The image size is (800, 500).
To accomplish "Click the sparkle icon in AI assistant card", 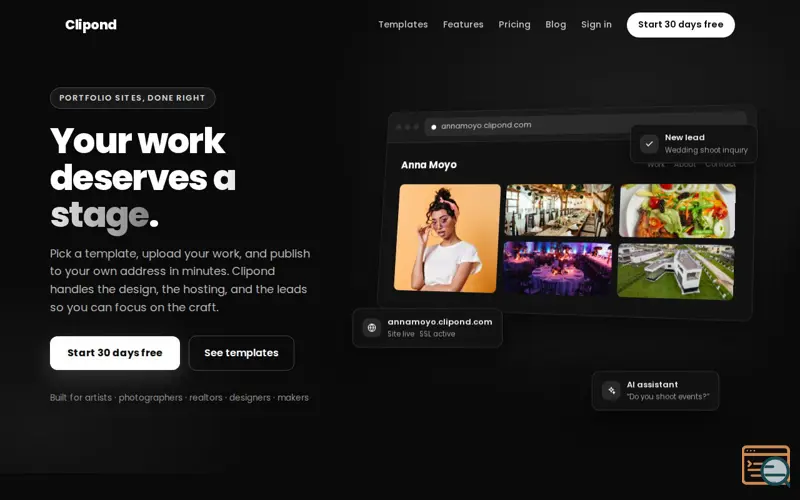I will [x=611, y=390].
